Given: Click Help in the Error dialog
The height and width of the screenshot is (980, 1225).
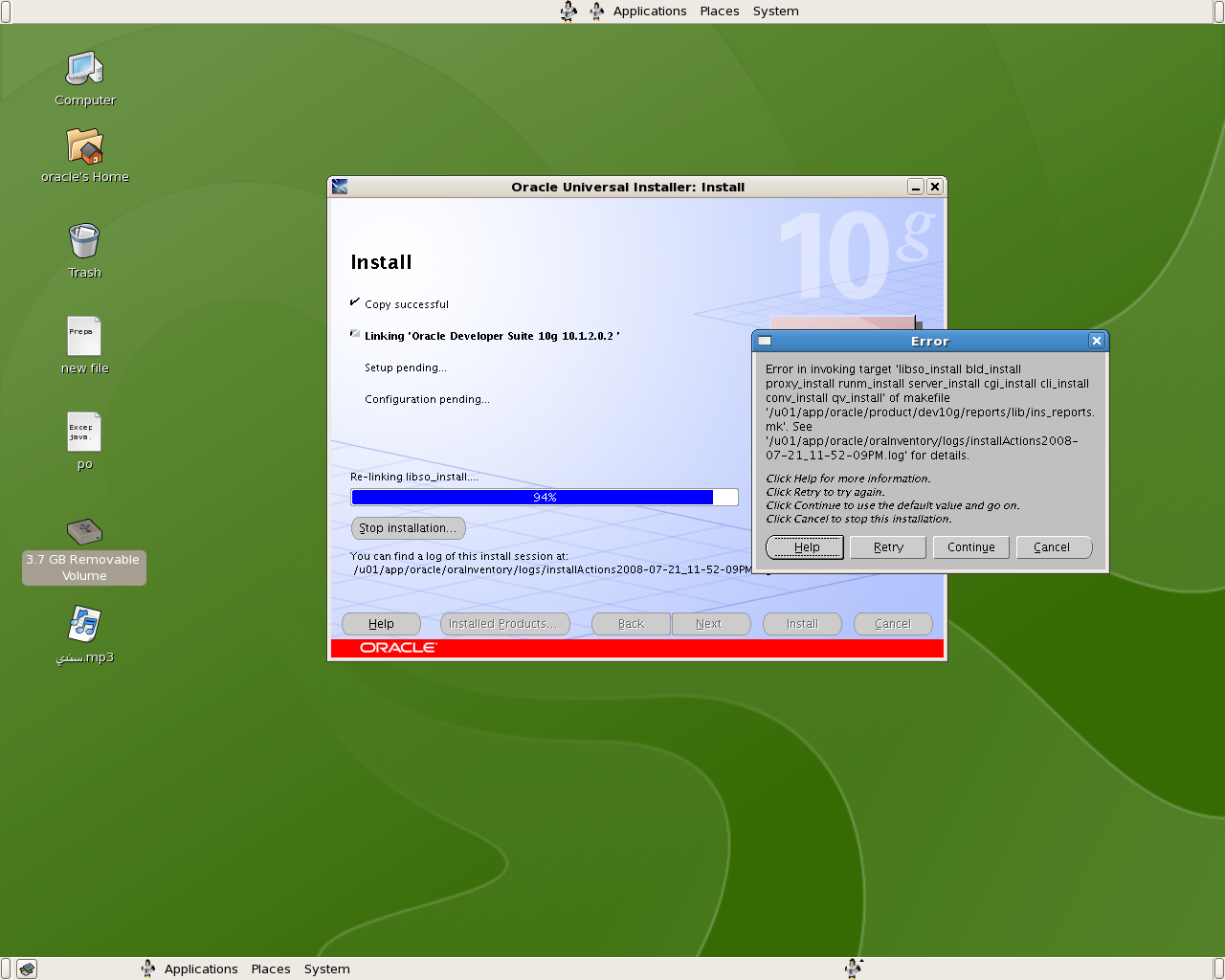Looking at the screenshot, I should pyautogui.click(x=805, y=547).
